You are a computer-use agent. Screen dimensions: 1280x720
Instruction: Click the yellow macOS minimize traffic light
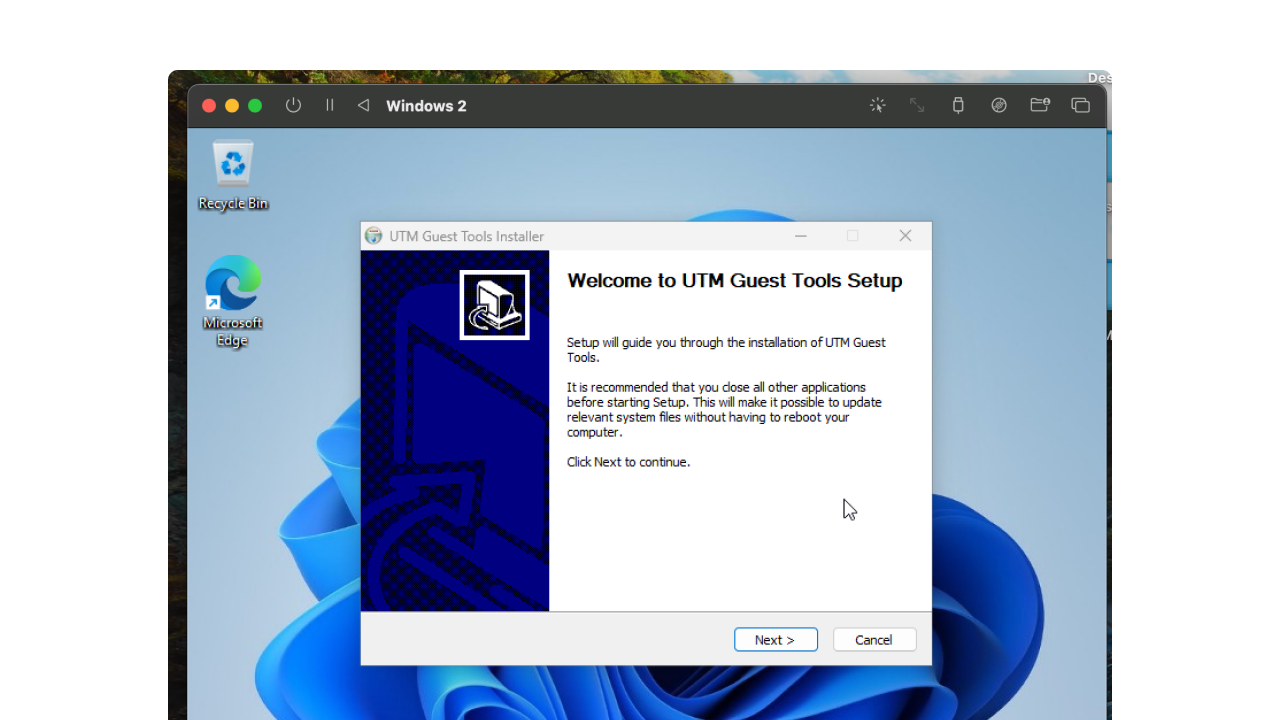click(x=231, y=104)
